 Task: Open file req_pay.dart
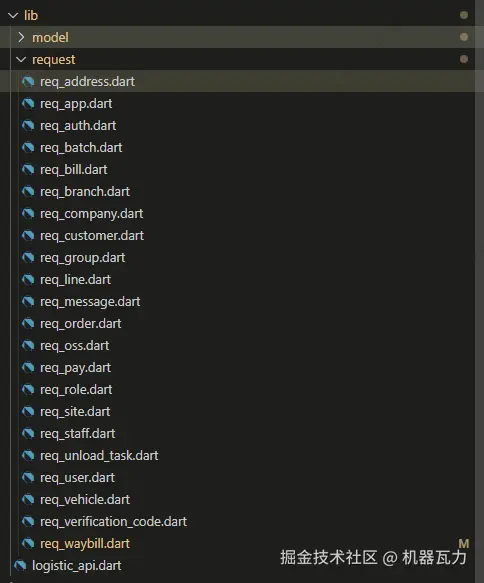[75, 368]
